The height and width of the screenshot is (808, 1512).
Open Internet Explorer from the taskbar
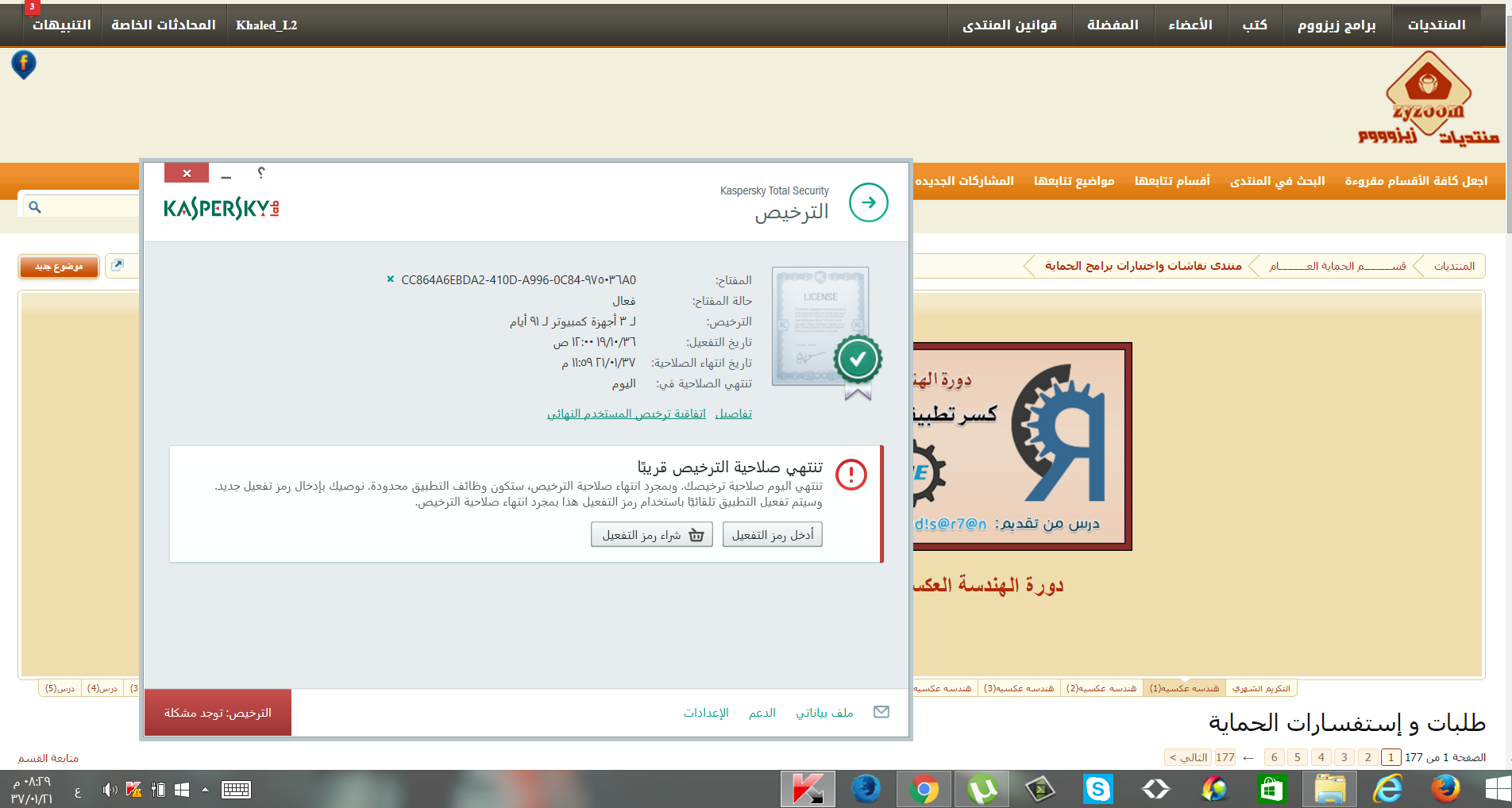pyautogui.click(x=1387, y=789)
